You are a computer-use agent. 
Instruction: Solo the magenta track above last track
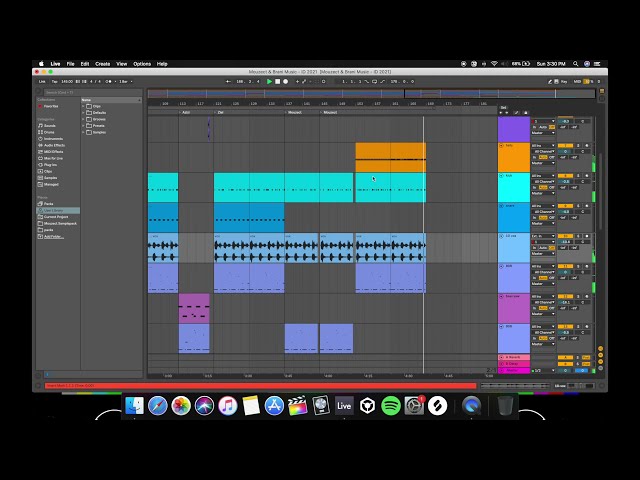click(578, 297)
